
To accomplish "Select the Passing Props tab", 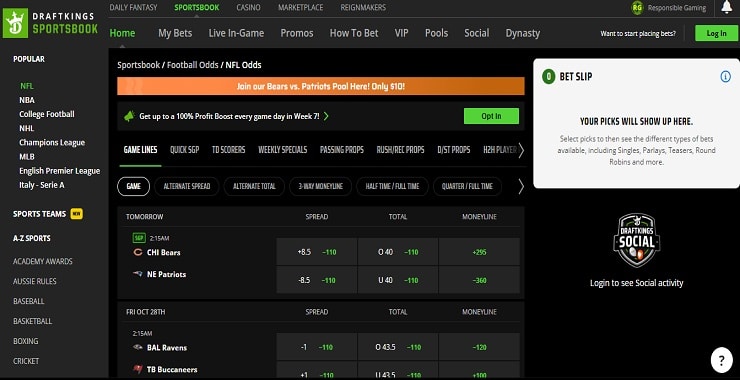I will pos(342,150).
